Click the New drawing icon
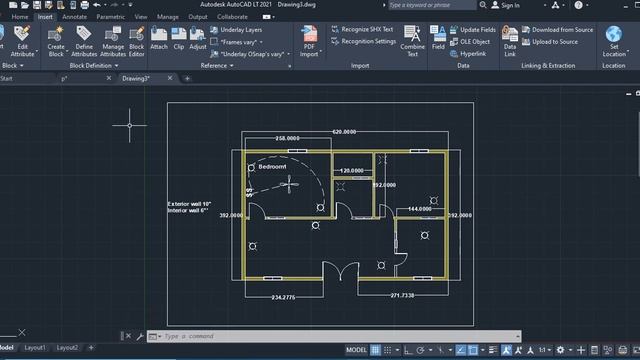 point(13,5)
